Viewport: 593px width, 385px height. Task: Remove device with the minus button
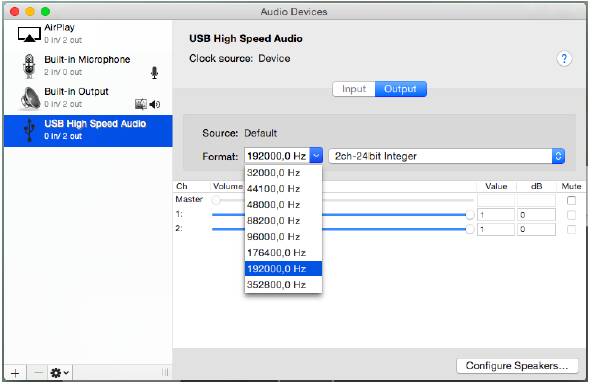coord(38,373)
